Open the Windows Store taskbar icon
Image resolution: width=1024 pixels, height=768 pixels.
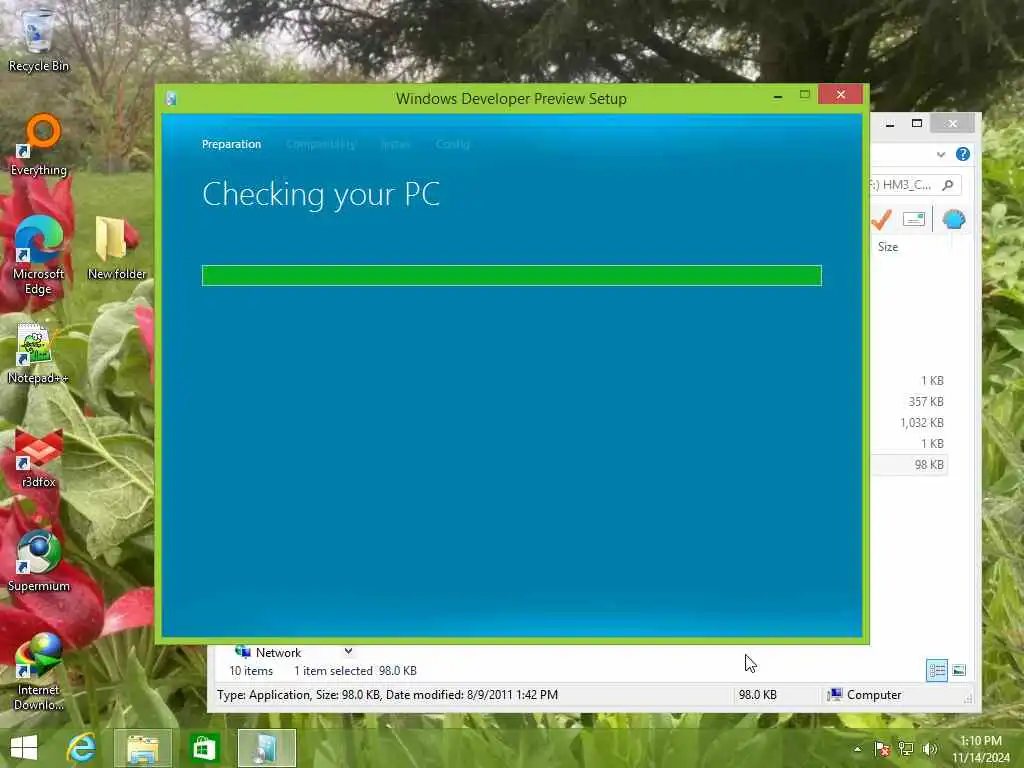204,748
